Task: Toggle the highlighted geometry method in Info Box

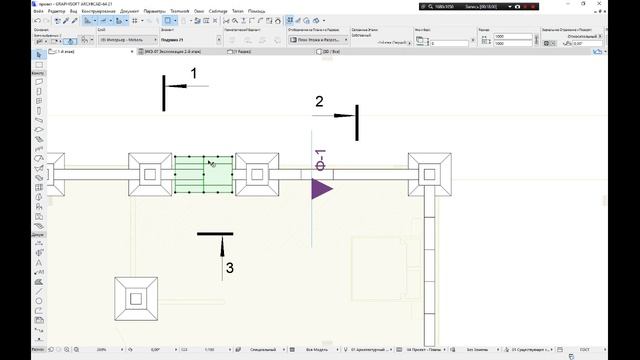Action: pos(70,41)
